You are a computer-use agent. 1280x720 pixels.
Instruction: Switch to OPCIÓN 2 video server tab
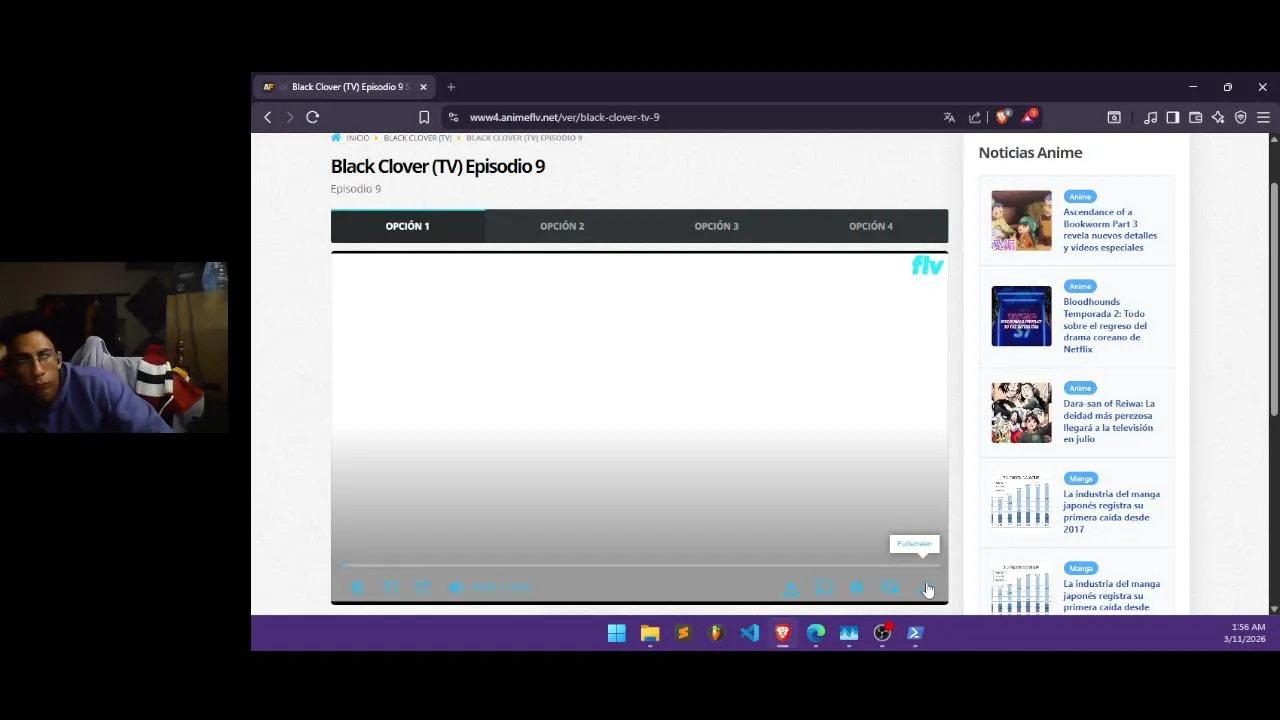[562, 226]
